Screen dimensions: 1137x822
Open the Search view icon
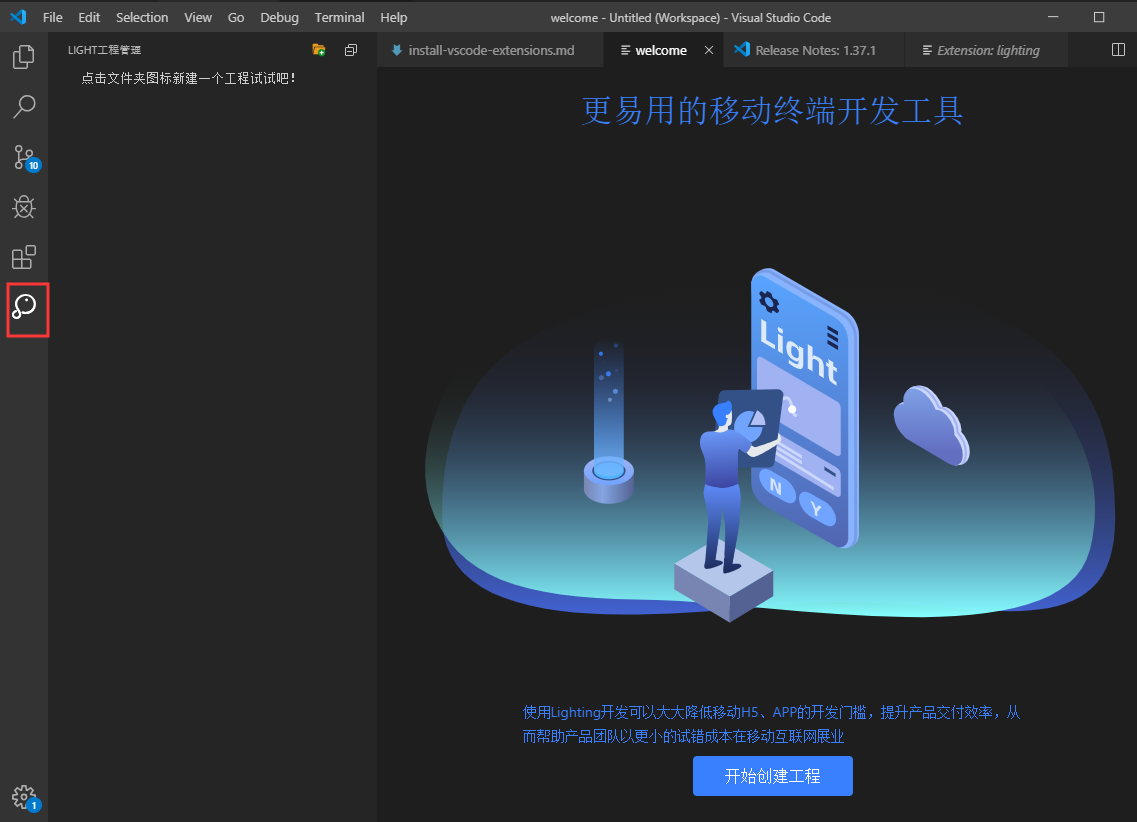pos(24,106)
